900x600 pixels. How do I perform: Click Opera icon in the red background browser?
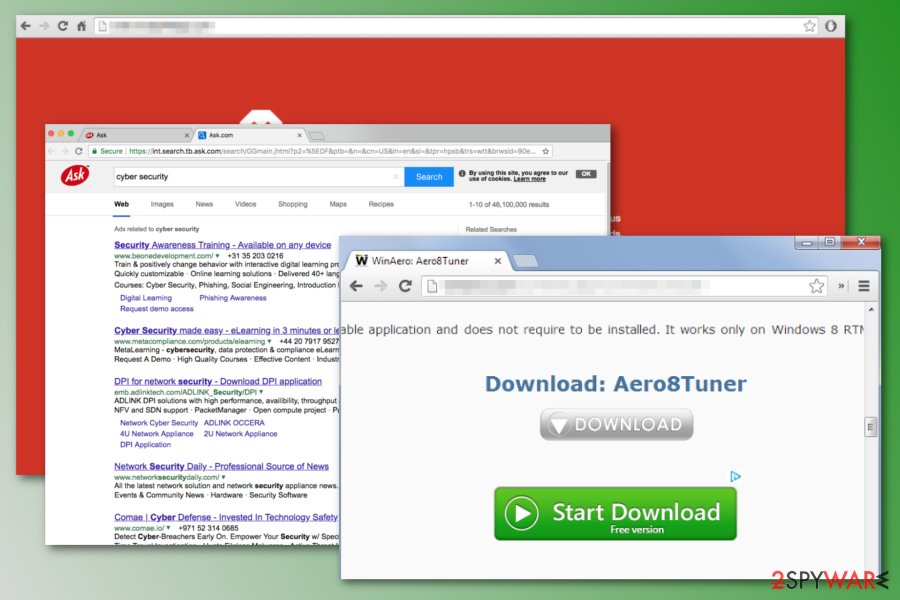831,26
